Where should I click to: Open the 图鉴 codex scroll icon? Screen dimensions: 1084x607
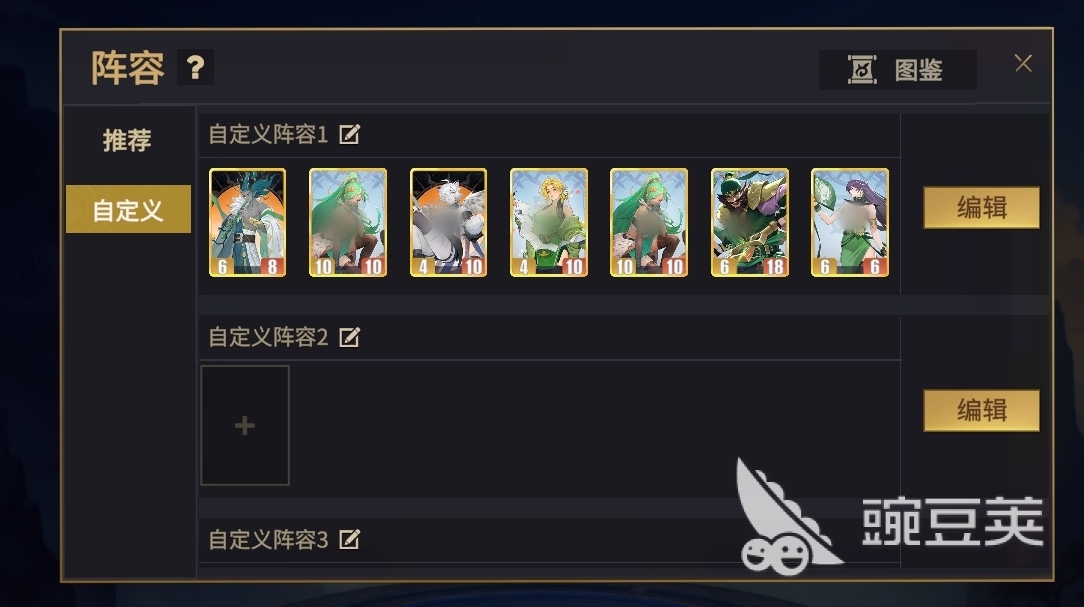point(862,70)
